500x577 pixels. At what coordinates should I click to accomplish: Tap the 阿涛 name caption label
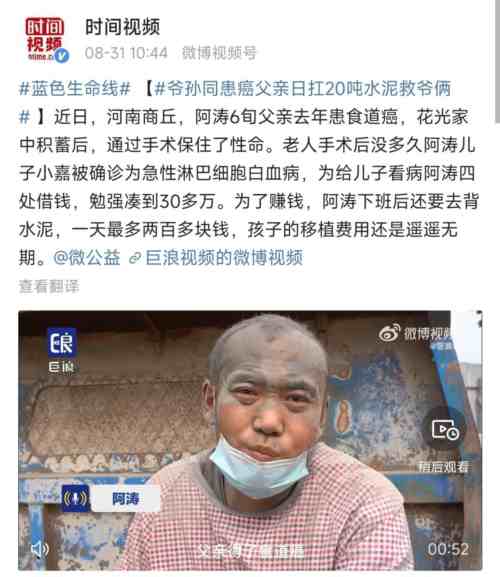[x=125, y=499]
